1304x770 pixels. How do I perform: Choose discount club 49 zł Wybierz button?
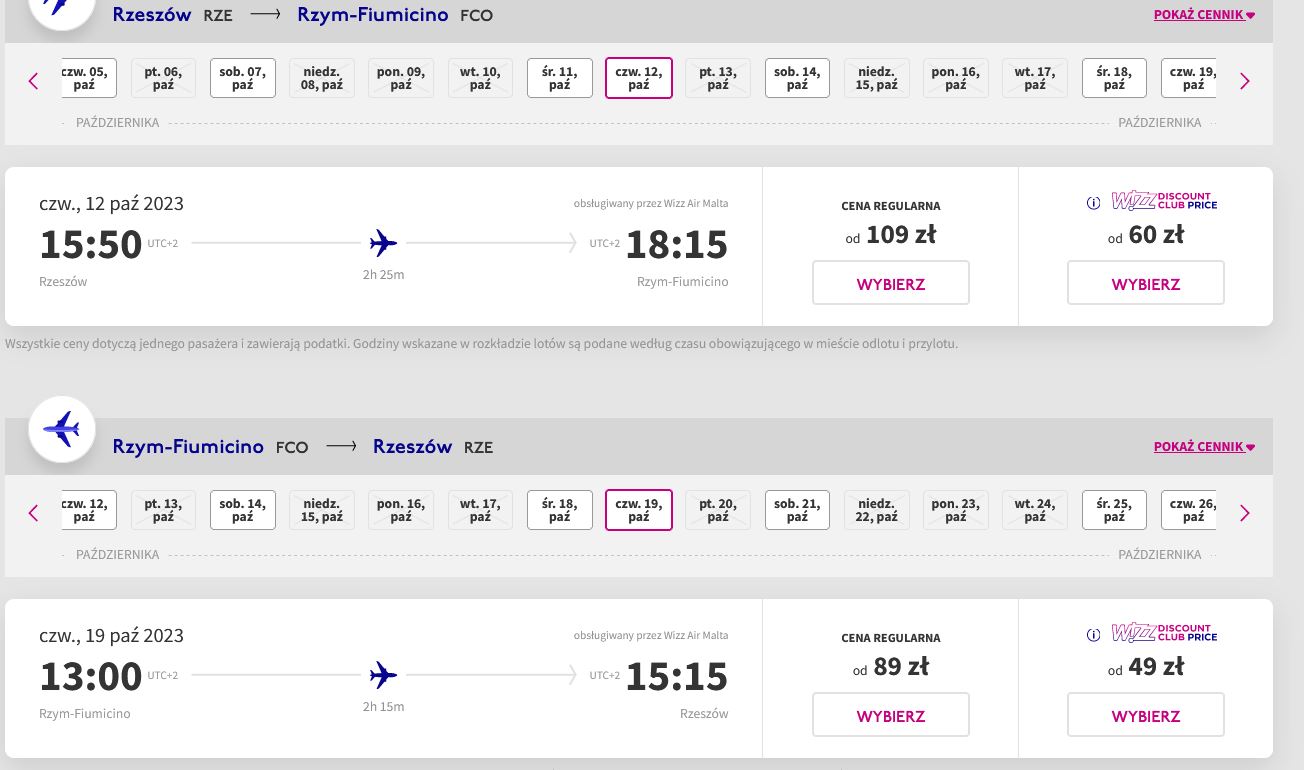[1146, 715]
